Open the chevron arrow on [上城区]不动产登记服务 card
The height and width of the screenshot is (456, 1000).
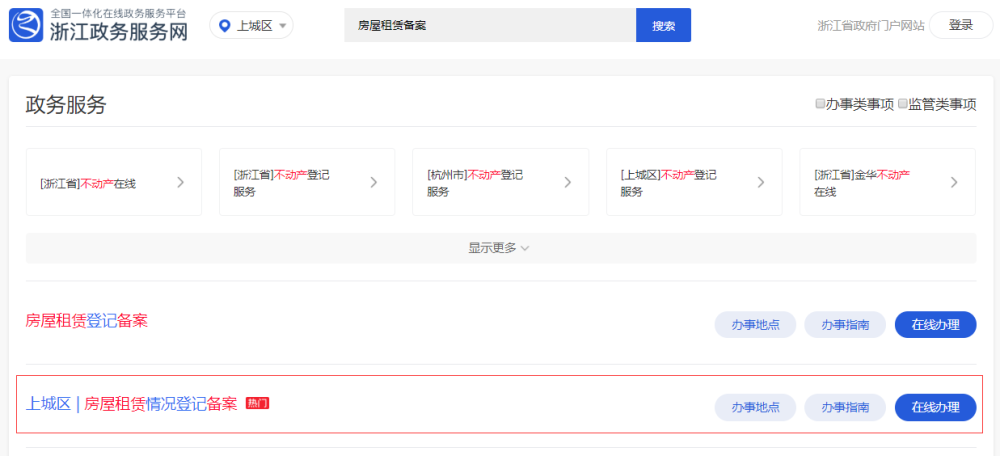[761, 182]
